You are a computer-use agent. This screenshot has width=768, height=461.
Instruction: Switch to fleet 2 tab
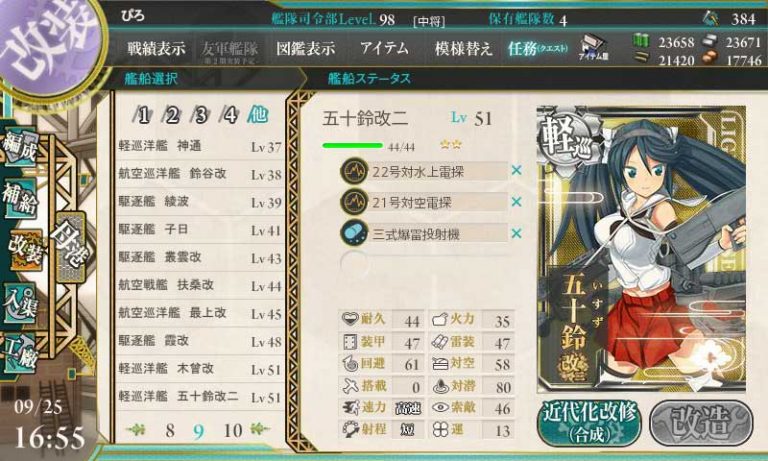click(172, 115)
